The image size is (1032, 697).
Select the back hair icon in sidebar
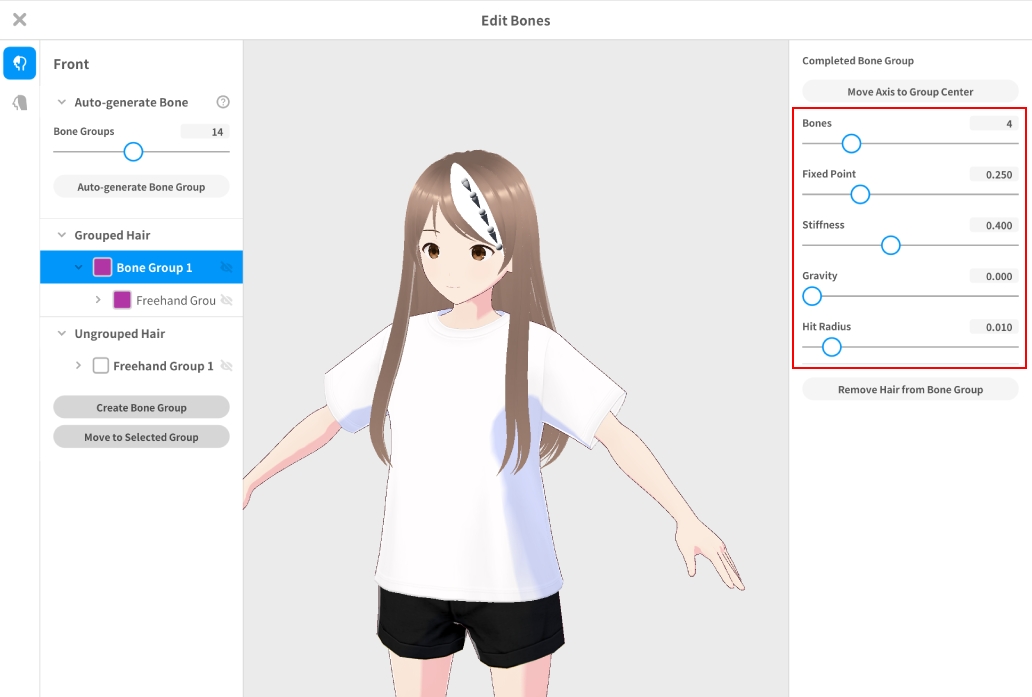pyautogui.click(x=20, y=102)
